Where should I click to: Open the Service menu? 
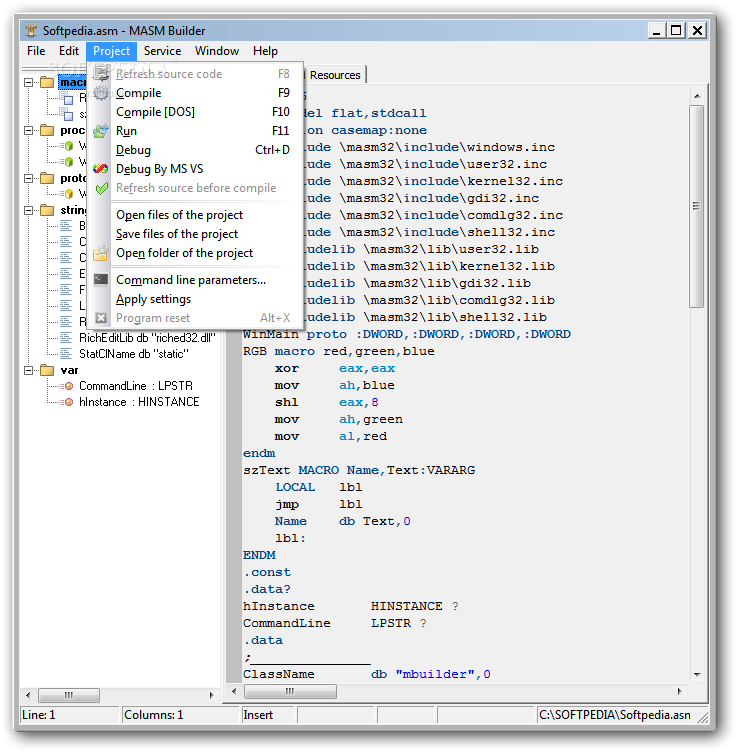coord(163,51)
